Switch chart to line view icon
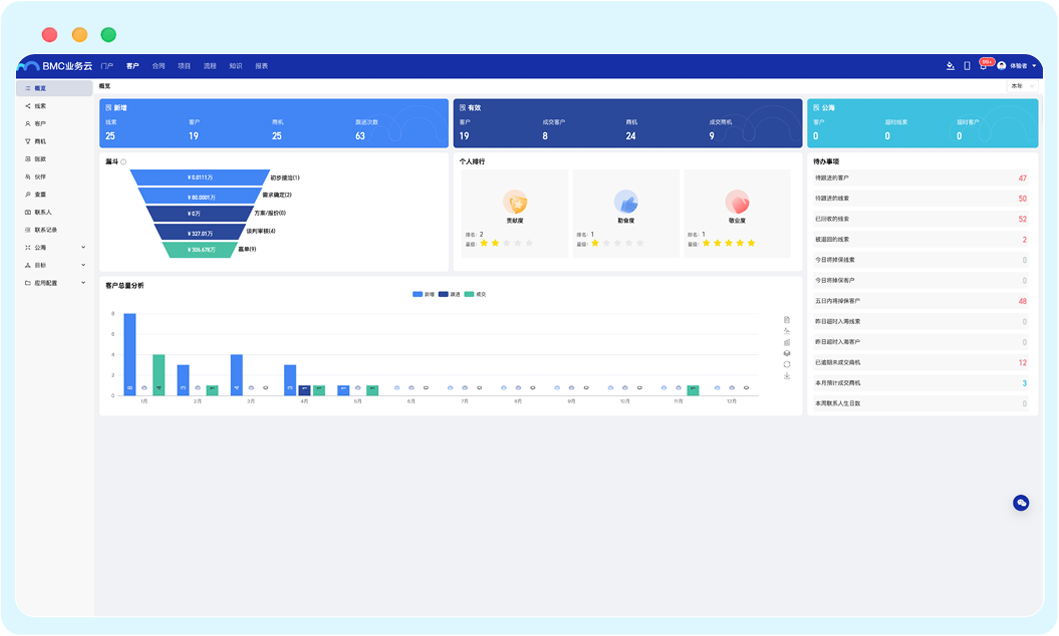 click(787, 331)
